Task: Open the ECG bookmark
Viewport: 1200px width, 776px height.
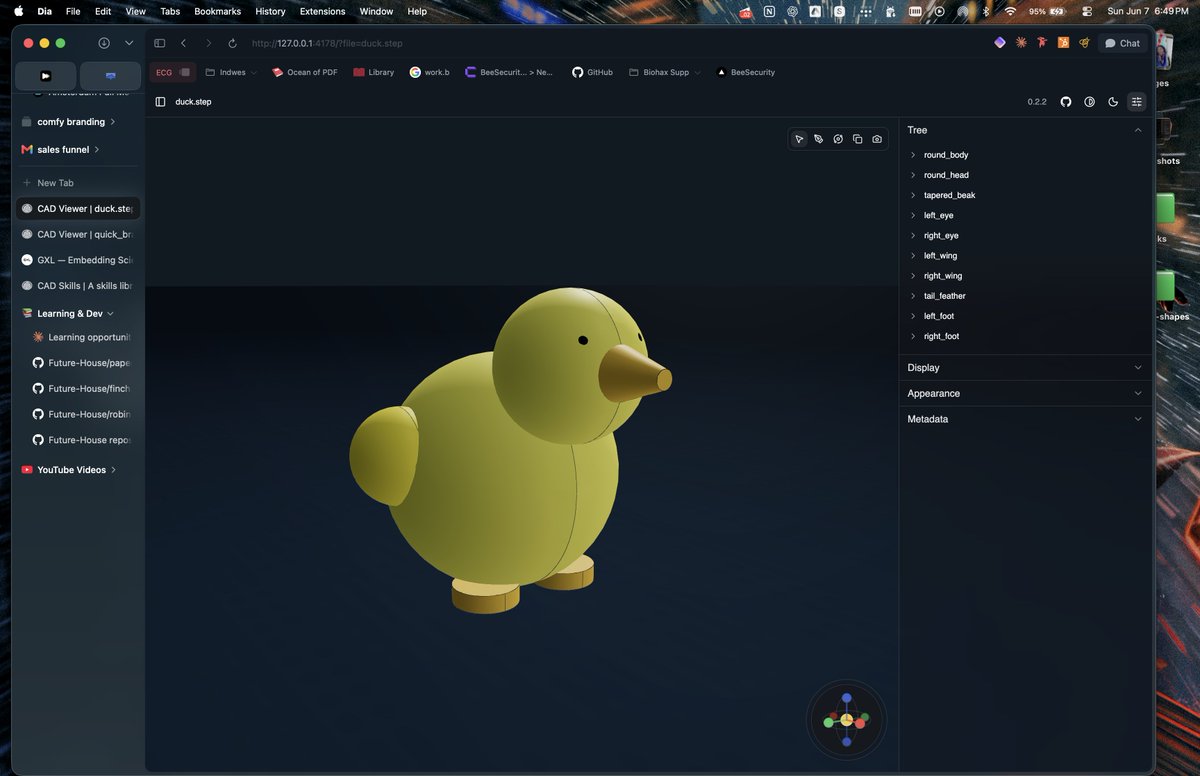Action: click(x=172, y=72)
